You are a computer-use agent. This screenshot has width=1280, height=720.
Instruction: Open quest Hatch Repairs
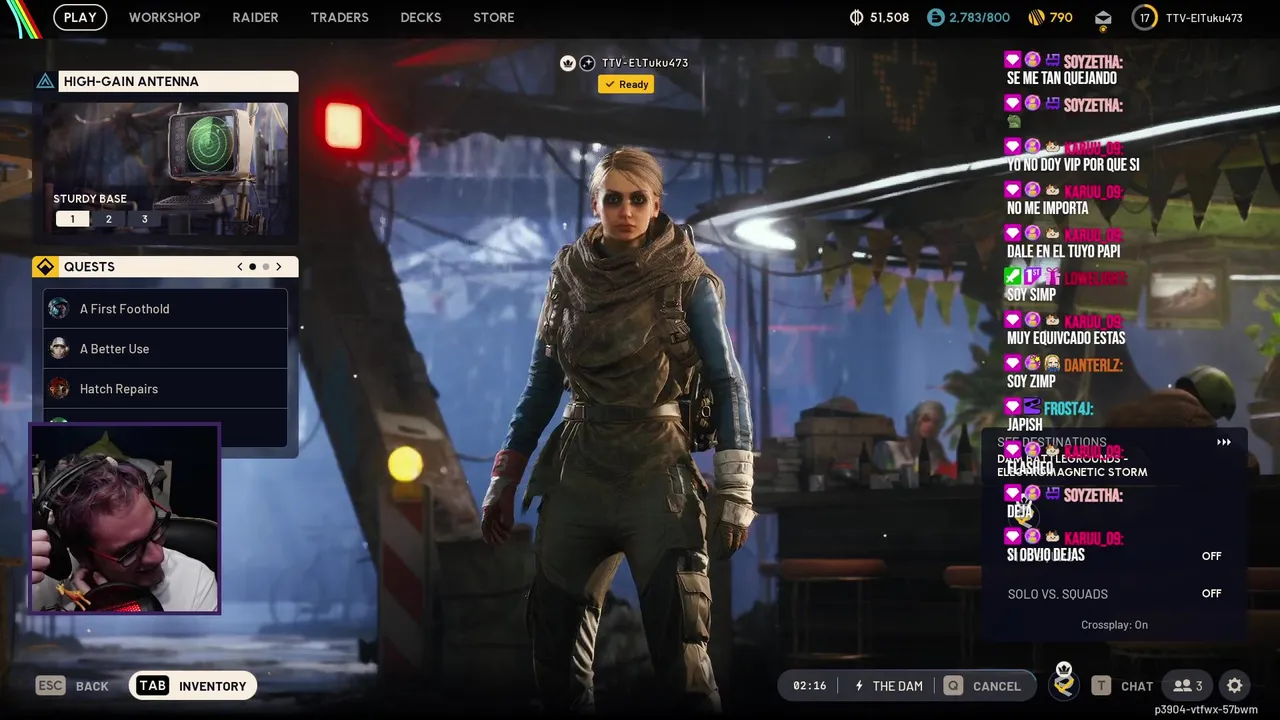click(165, 389)
